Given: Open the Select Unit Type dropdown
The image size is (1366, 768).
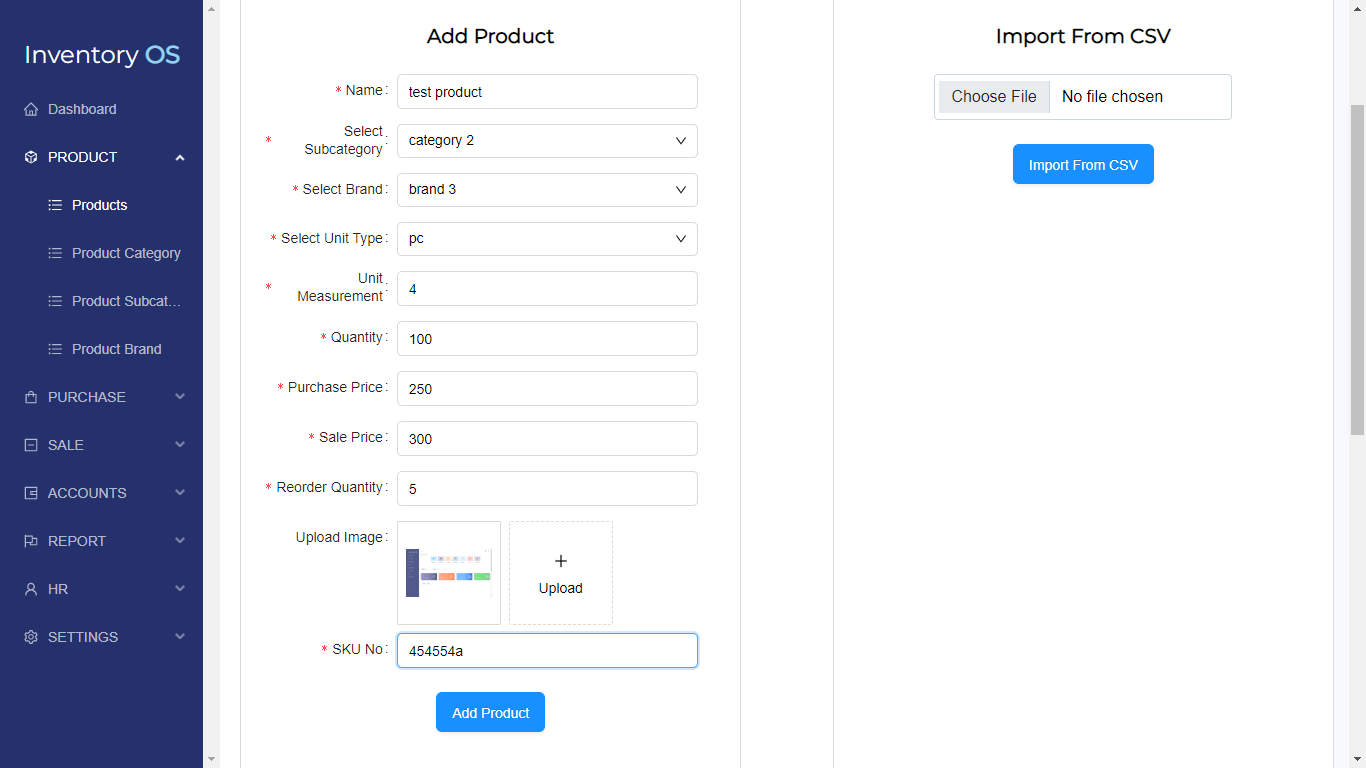Looking at the screenshot, I should tap(547, 239).
